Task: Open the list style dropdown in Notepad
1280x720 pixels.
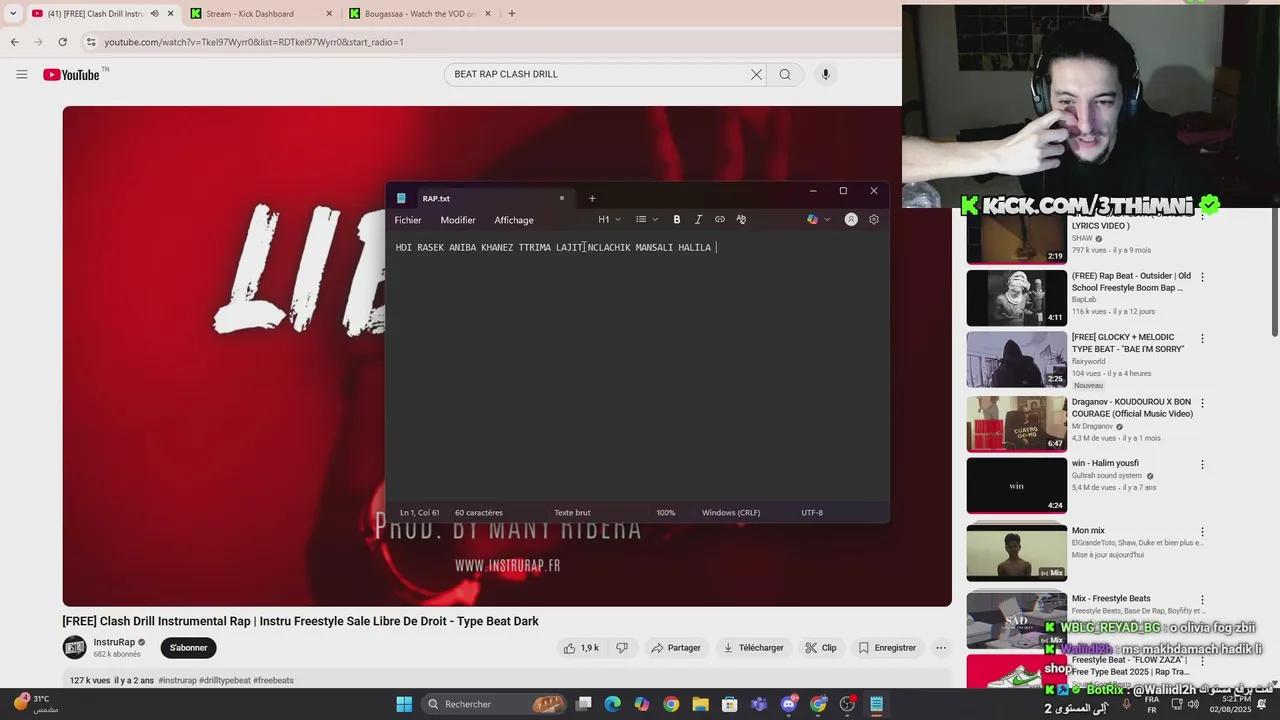Action: click(647, 219)
